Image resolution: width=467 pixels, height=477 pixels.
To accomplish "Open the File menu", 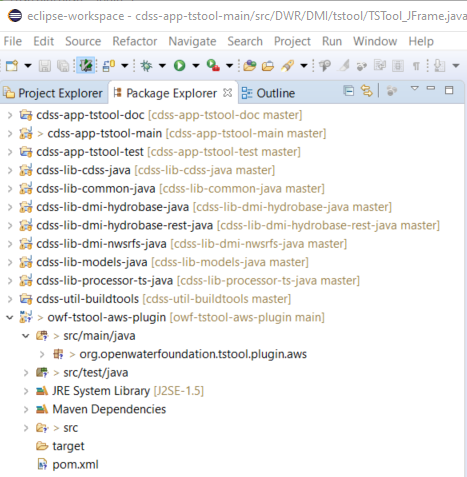I will pyautogui.click(x=13, y=41).
